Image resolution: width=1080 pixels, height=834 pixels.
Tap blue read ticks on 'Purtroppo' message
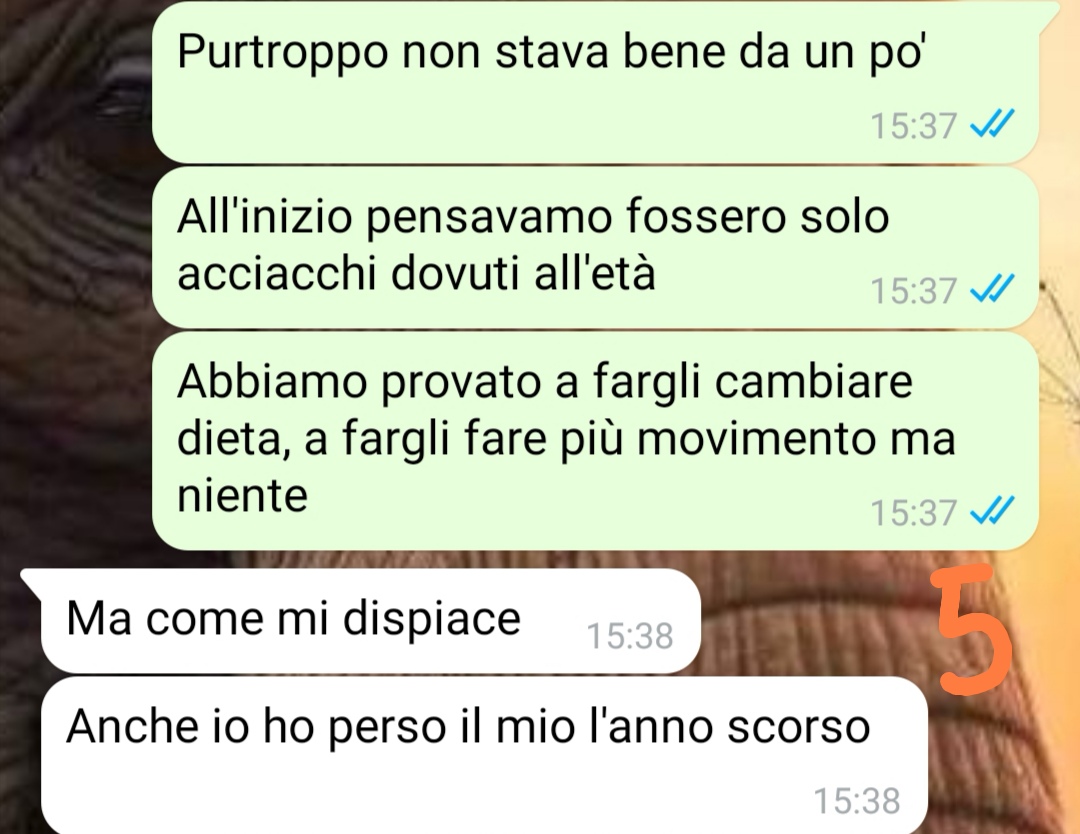992,125
